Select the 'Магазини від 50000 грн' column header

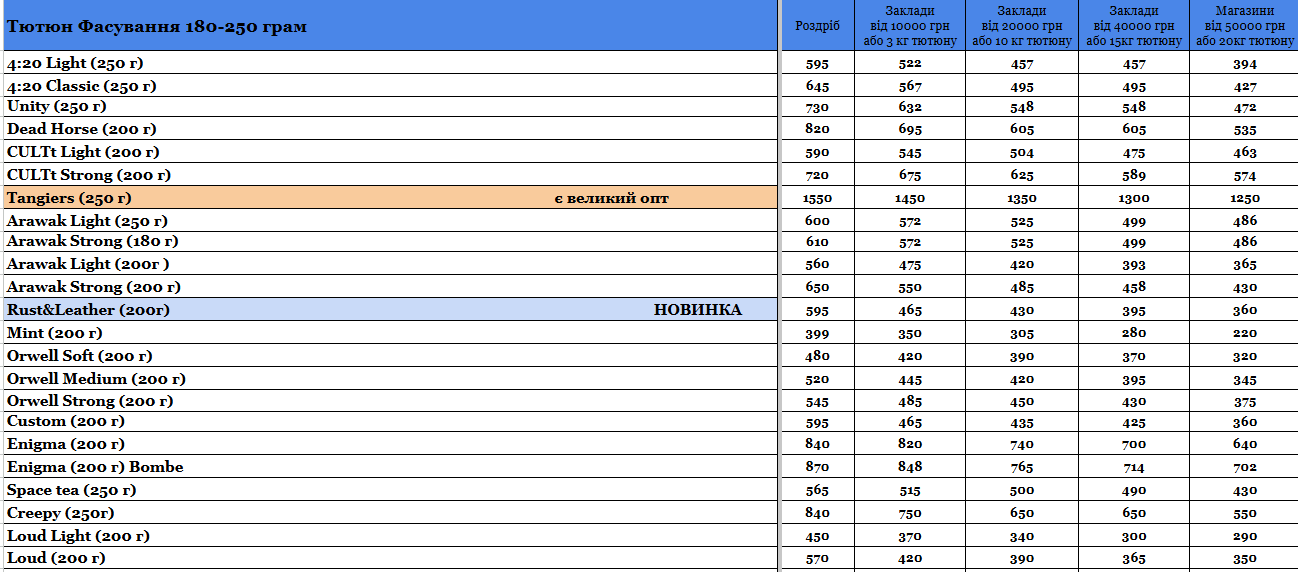1245,26
